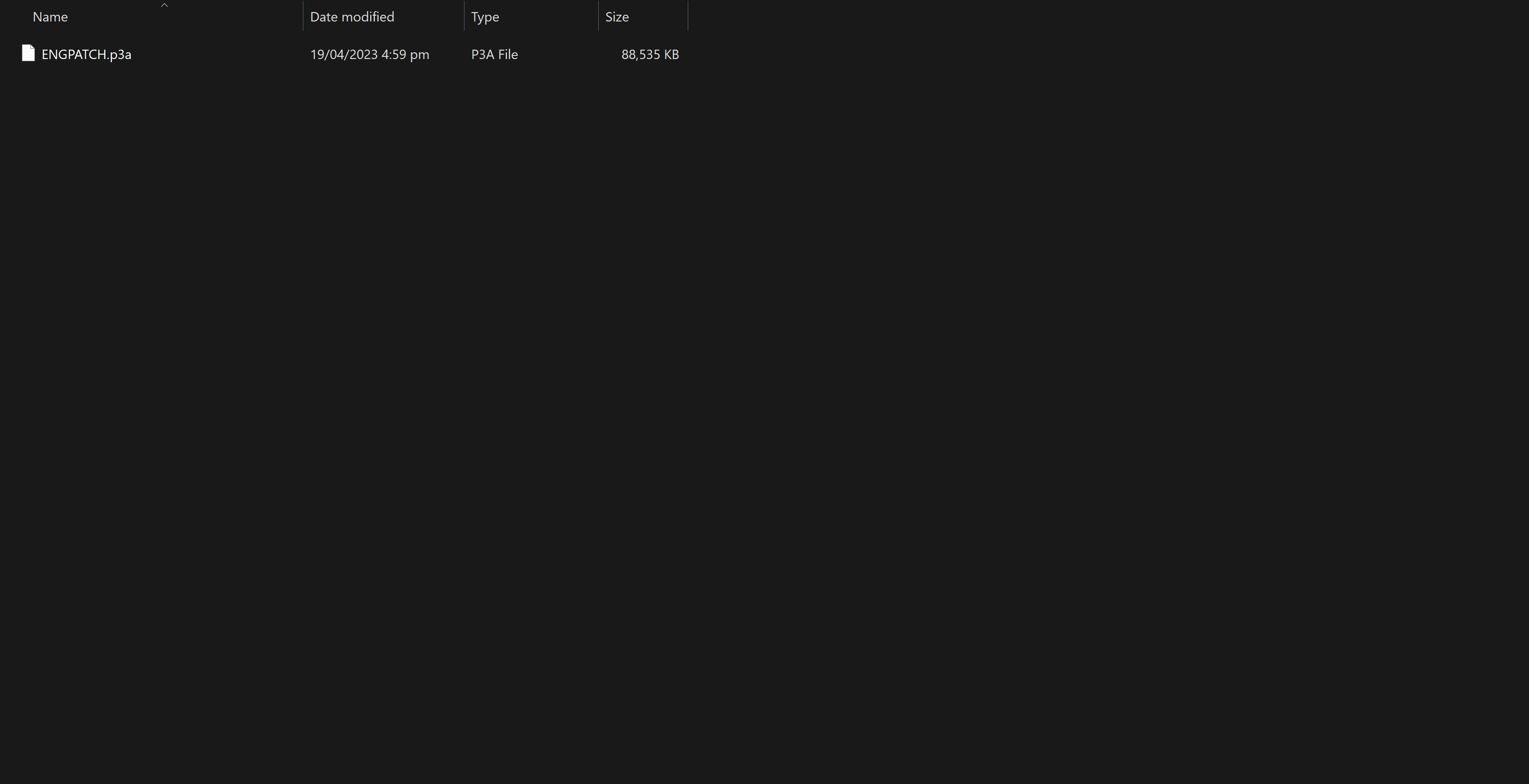
Task: Click divider between Name and Date modified
Action: click(x=303, y=17)
